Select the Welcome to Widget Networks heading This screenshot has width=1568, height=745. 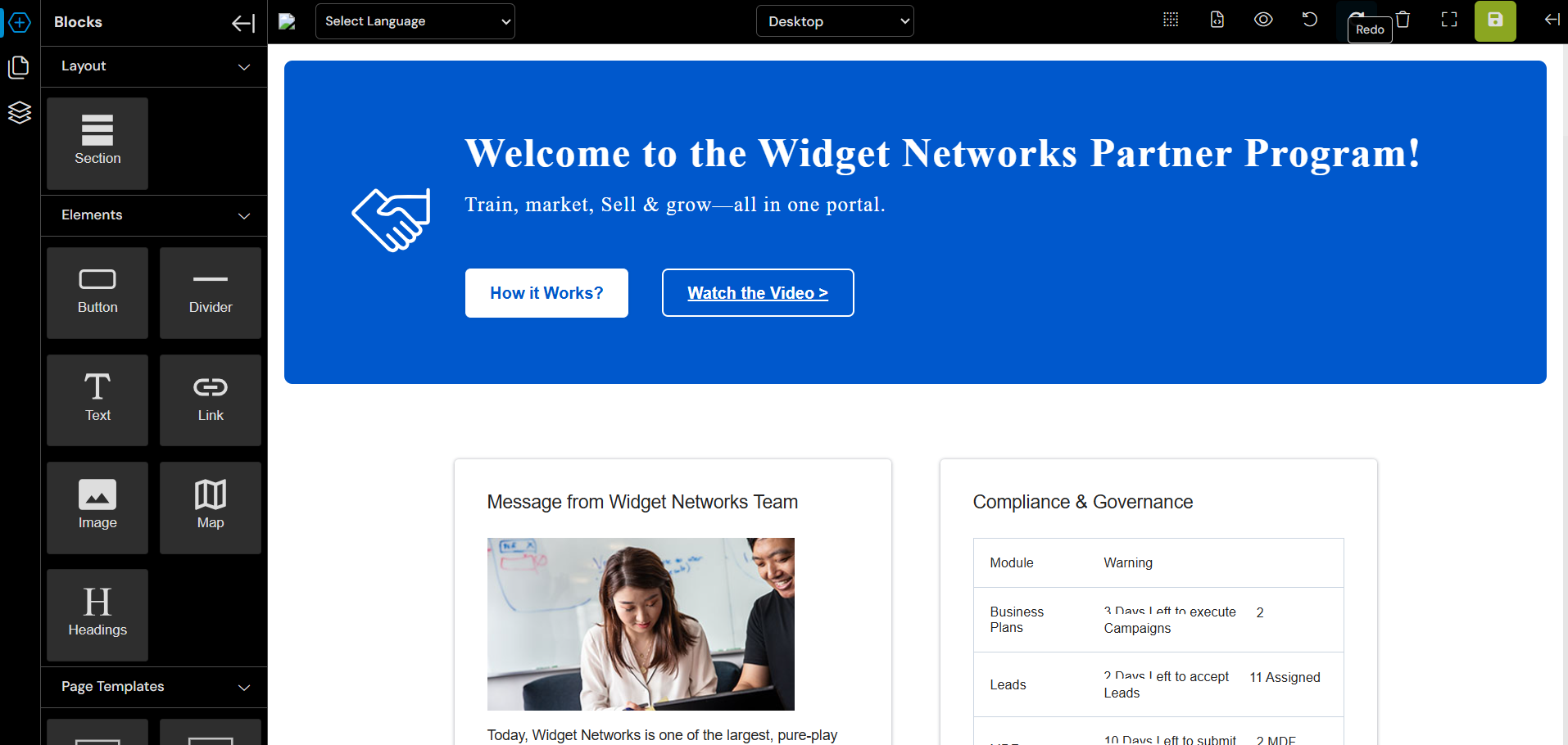942,153
